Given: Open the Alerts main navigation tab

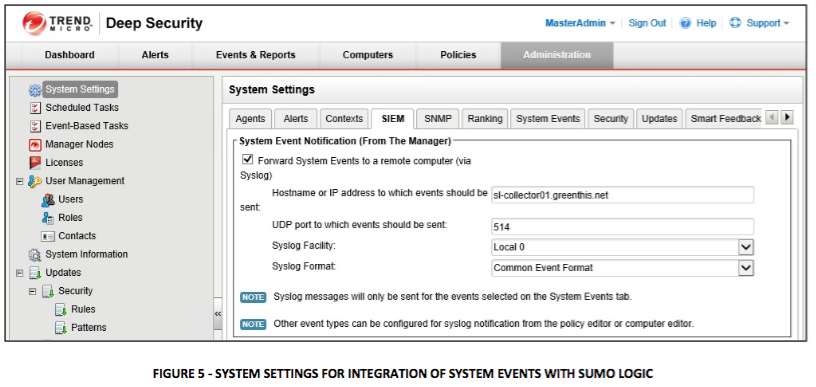Looking at the screenshot, I should [x=155, y=55].
